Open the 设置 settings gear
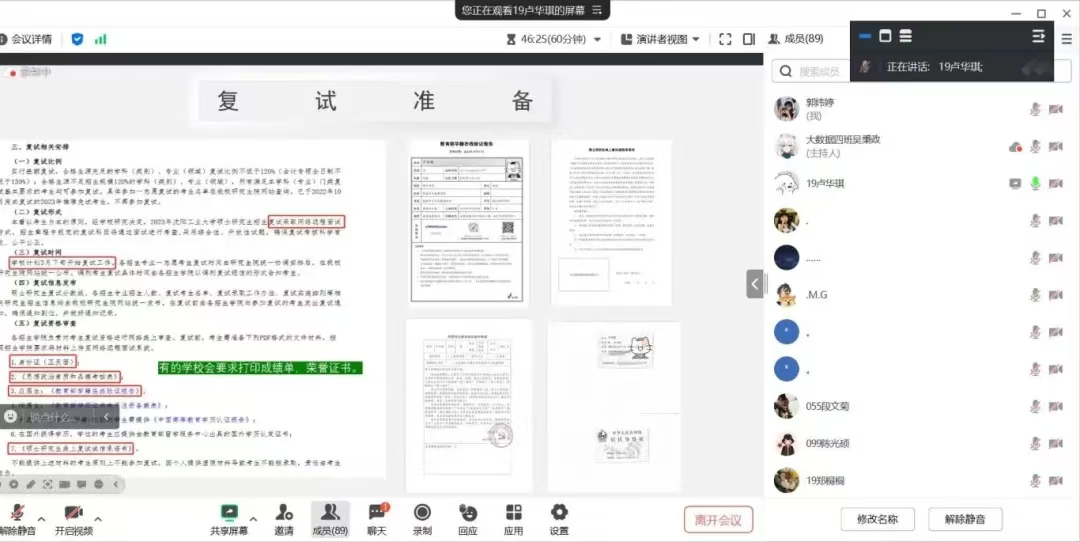 click(x=559, y=513)
